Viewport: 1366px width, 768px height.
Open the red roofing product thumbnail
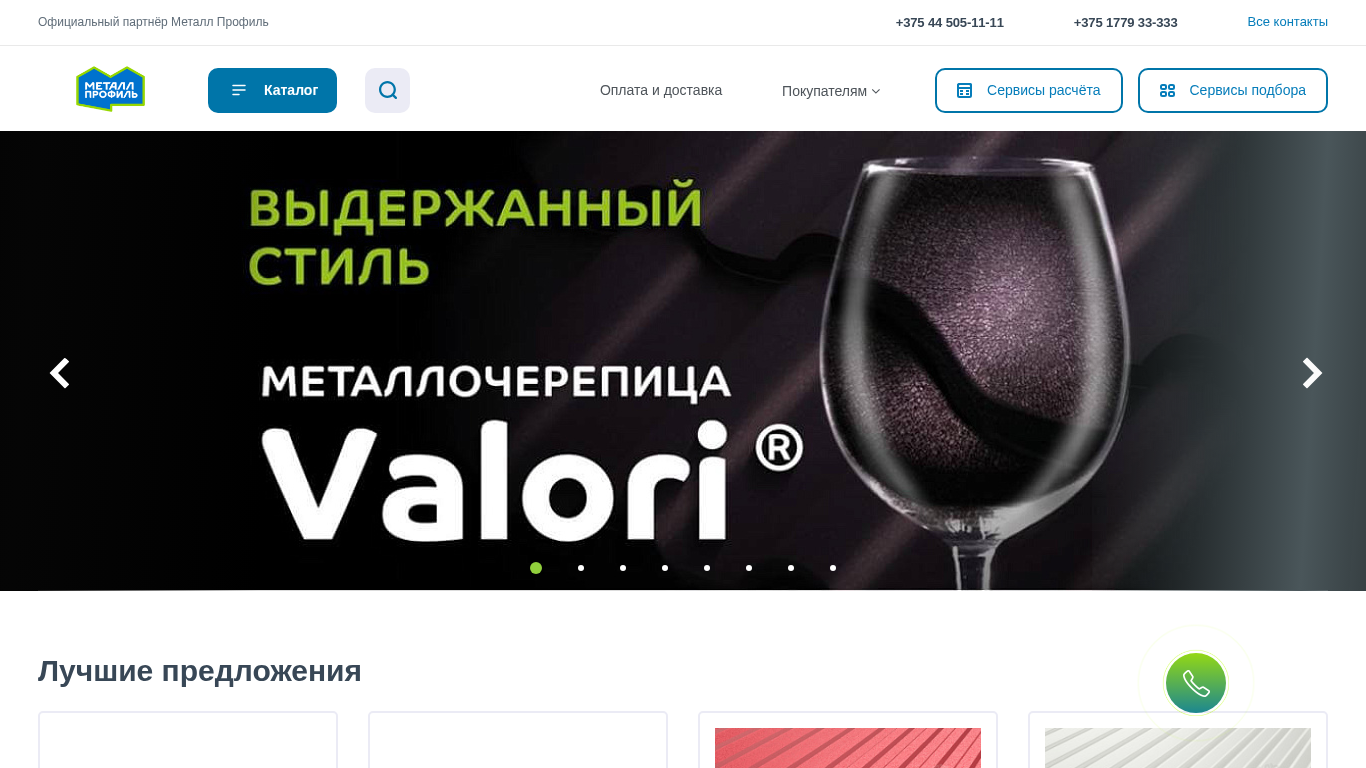pos(848,747)
